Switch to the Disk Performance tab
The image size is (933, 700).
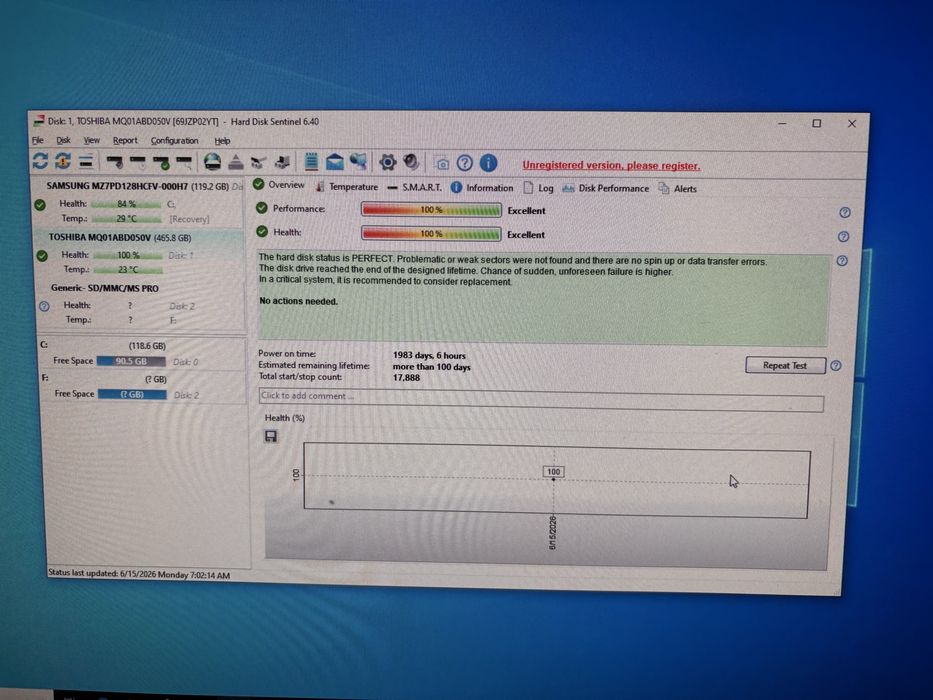606,188
